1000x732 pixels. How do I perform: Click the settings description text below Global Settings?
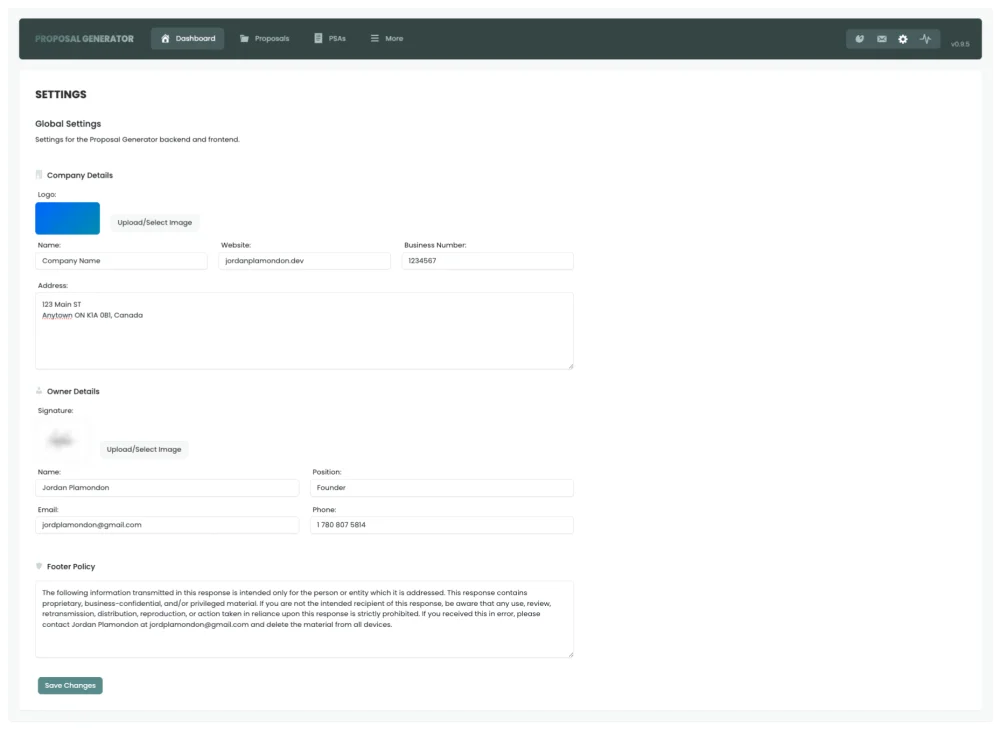(137, 140)
